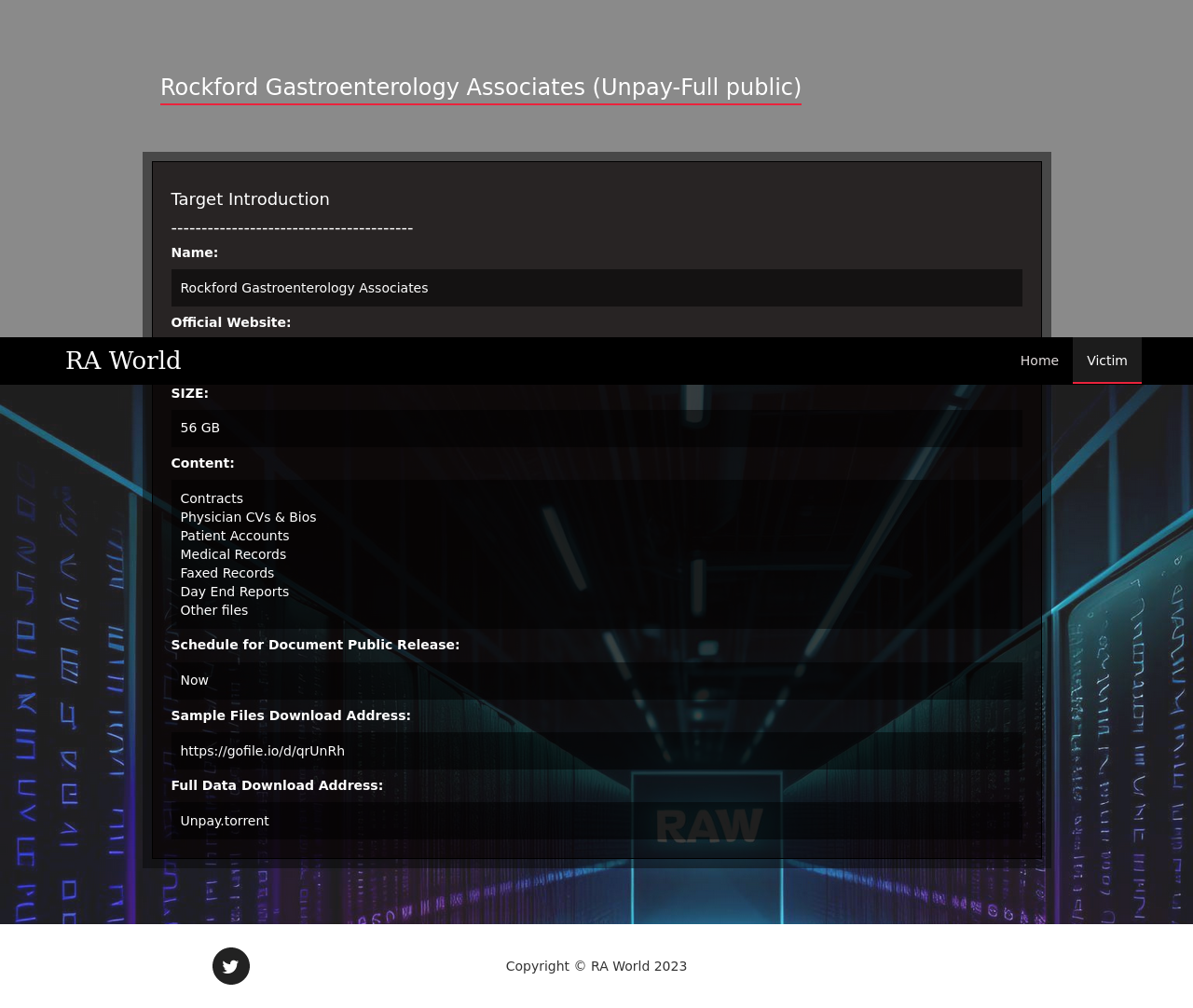
Task: Click the Content label
Action: pyautogui.click(x=202, y=463)
